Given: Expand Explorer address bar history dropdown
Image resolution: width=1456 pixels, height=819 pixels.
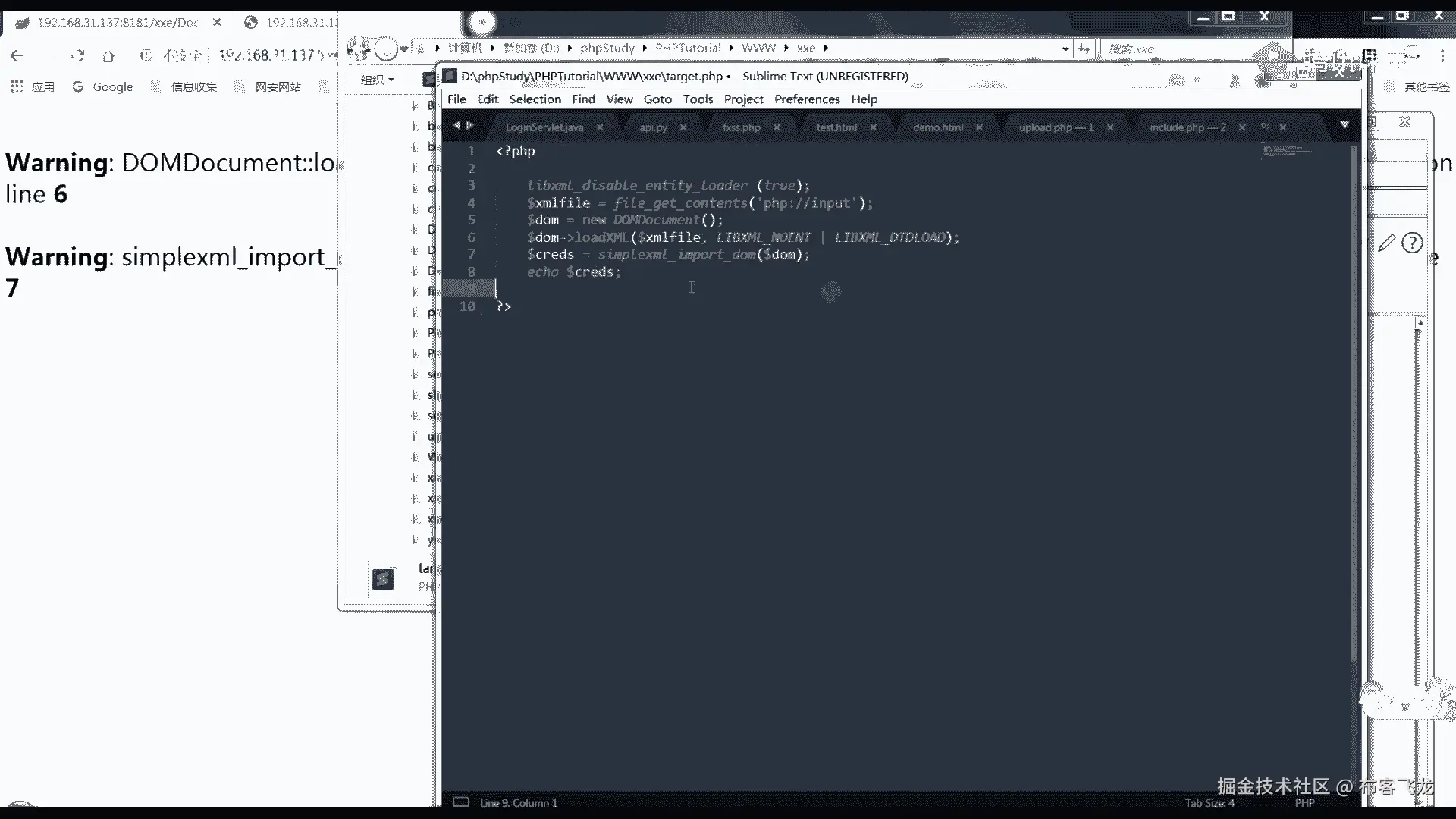Looking at the screenshot, I should click(1065, 49).
